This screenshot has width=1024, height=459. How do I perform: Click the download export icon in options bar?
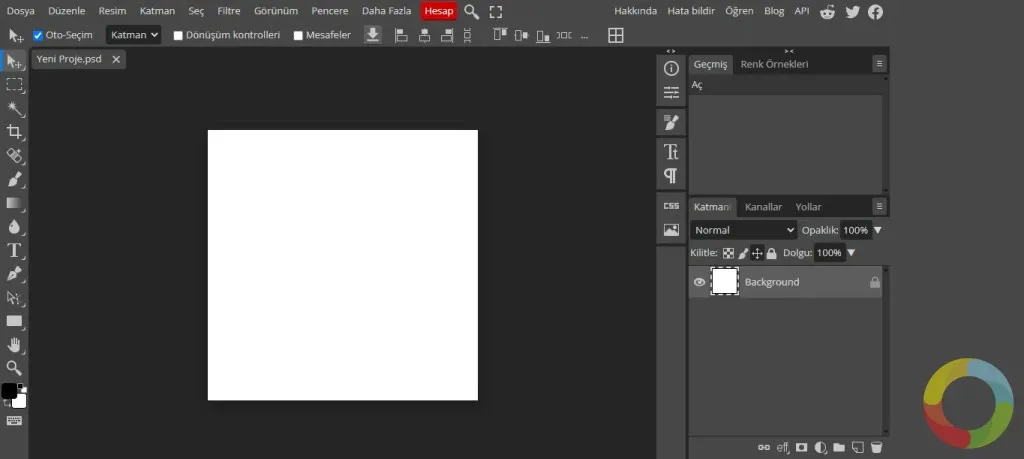[x=373, y=35]
